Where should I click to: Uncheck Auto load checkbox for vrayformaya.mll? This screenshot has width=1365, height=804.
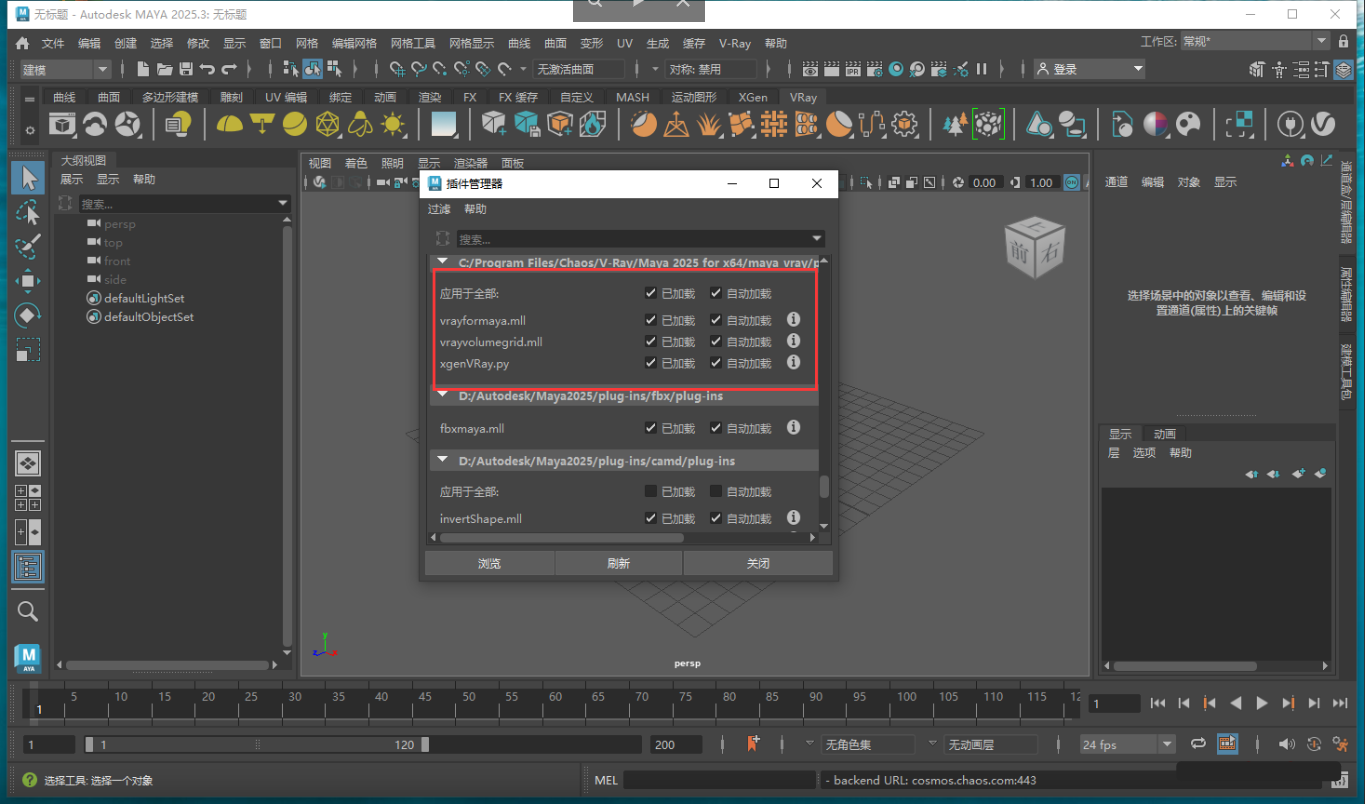pyautogui.click(x=716, y=321)
